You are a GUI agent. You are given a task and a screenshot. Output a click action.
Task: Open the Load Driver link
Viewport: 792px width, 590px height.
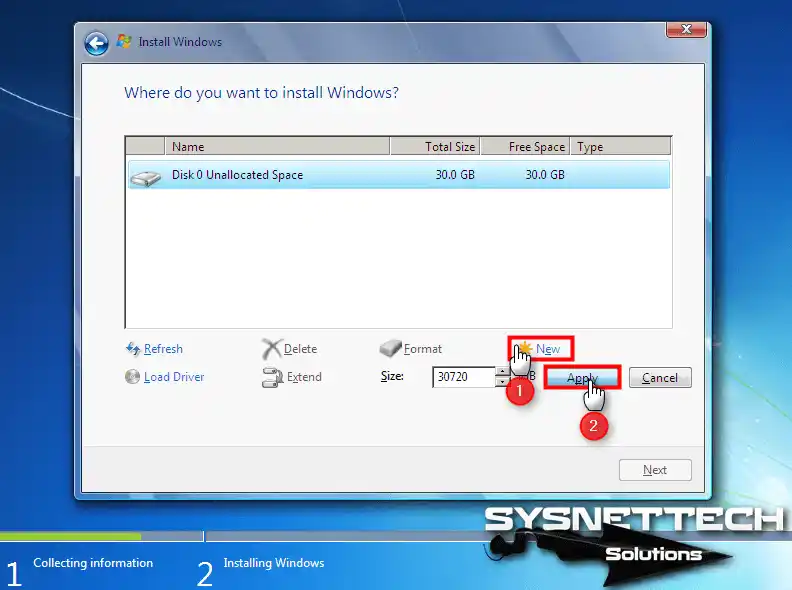coord(174,377)
